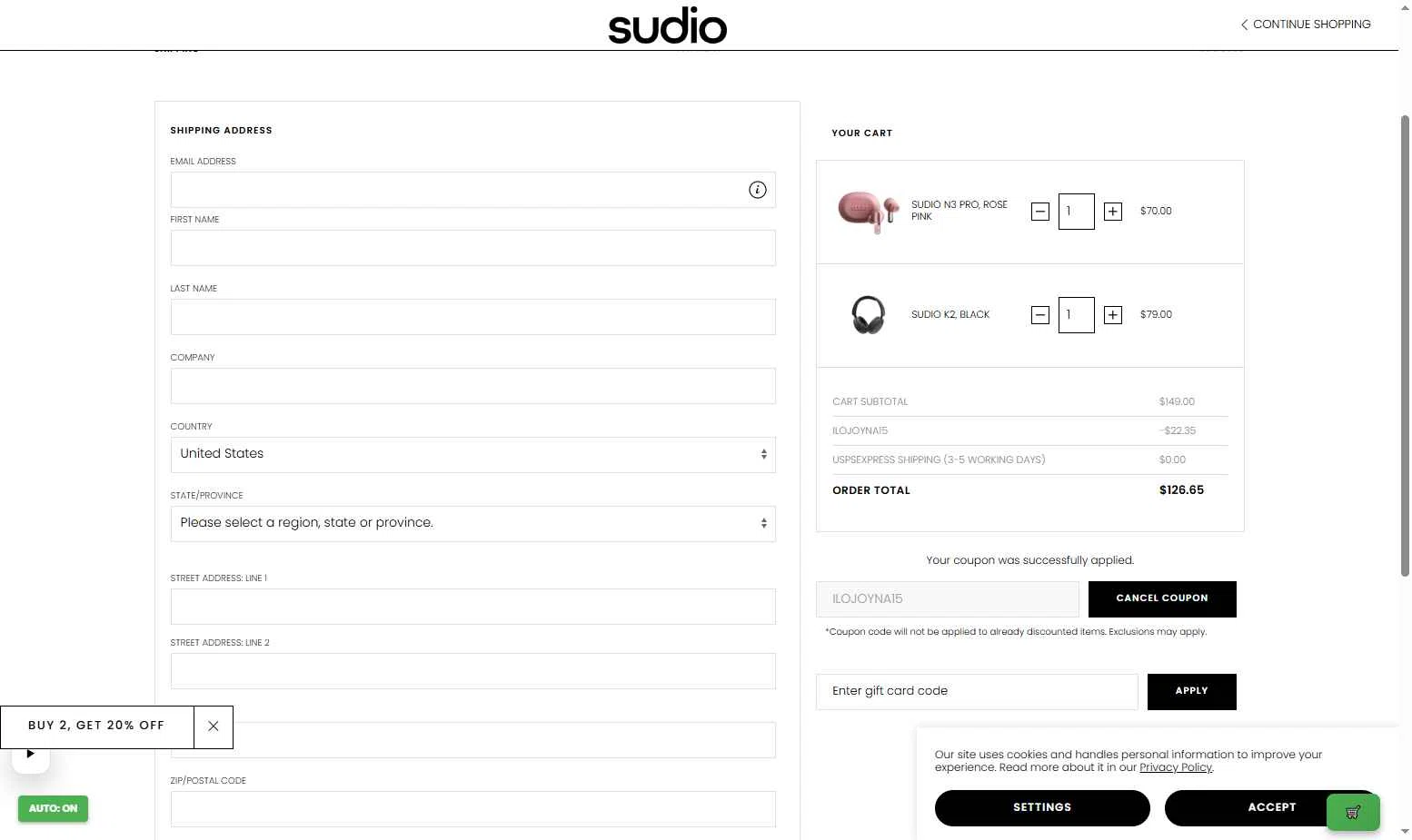Click the cart subtotal $149.00
The image size is (1412, 840).
(1177, 402)
